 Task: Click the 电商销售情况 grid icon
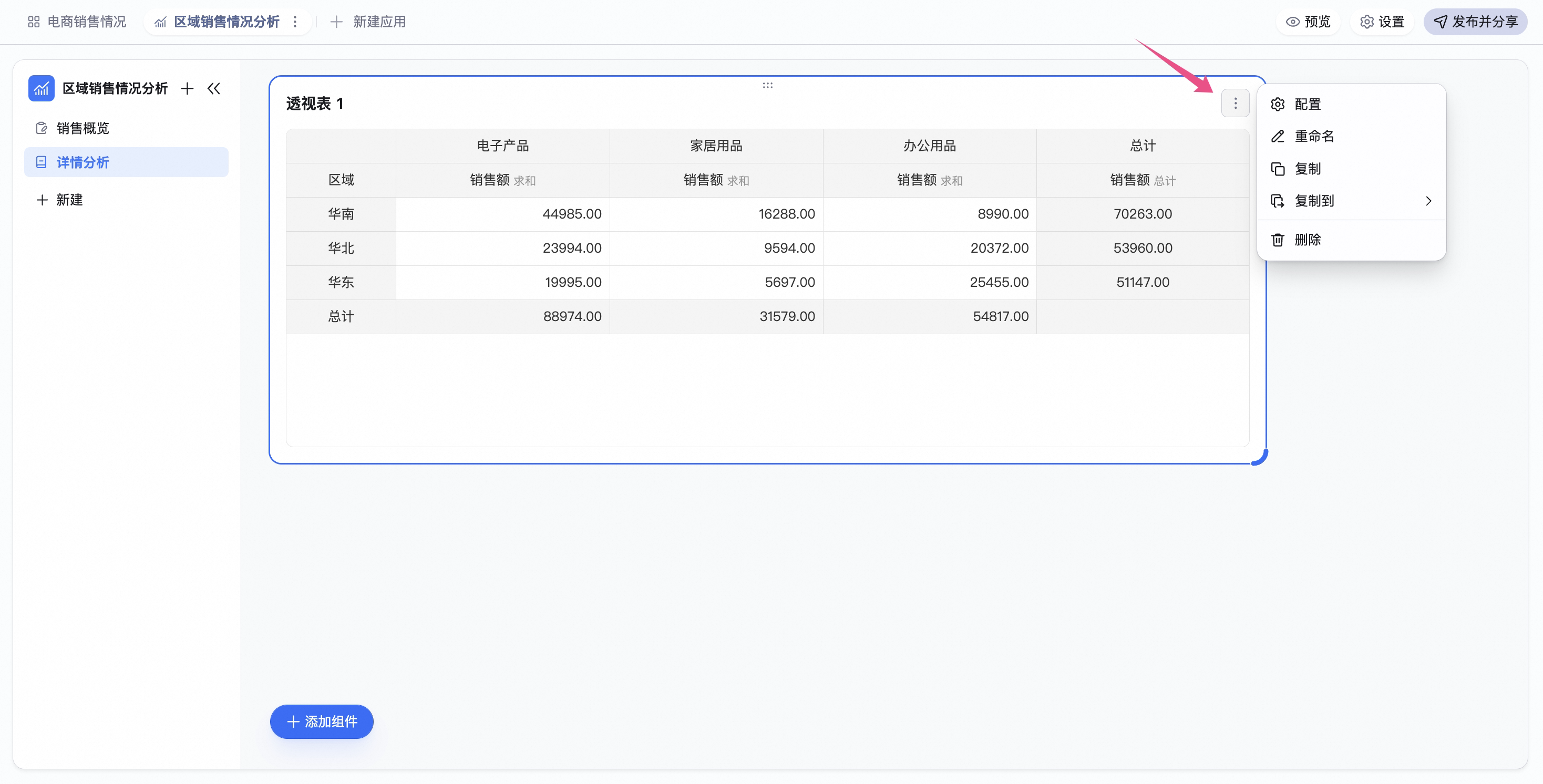pos(34,22)
